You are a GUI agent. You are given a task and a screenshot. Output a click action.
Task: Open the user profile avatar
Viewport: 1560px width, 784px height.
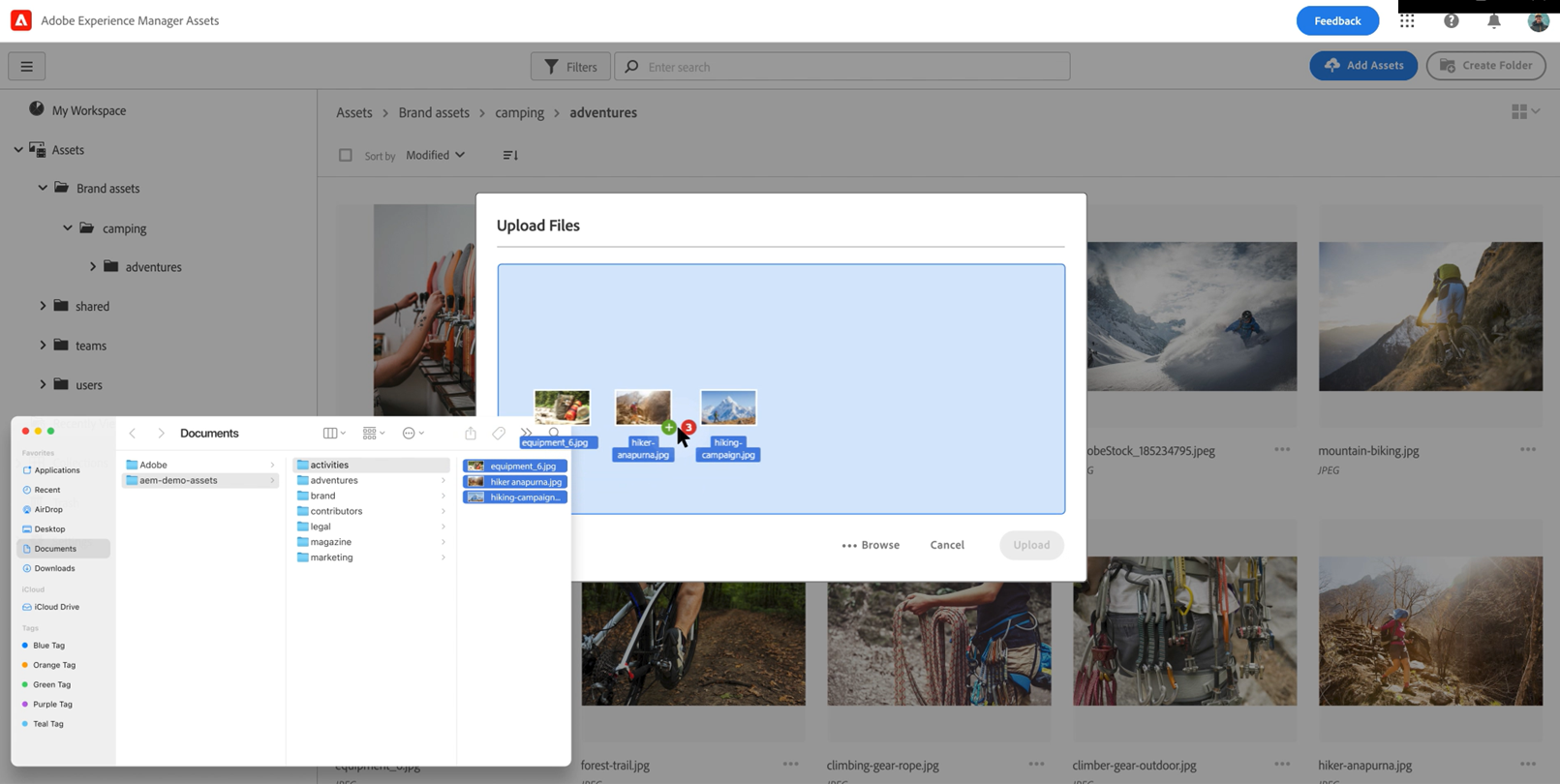1538,20
